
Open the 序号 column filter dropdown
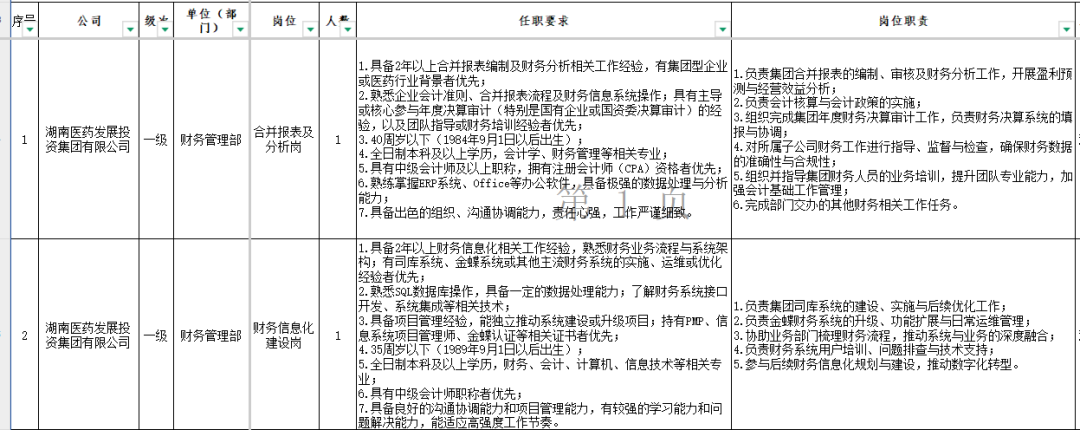tap(30, 30)
